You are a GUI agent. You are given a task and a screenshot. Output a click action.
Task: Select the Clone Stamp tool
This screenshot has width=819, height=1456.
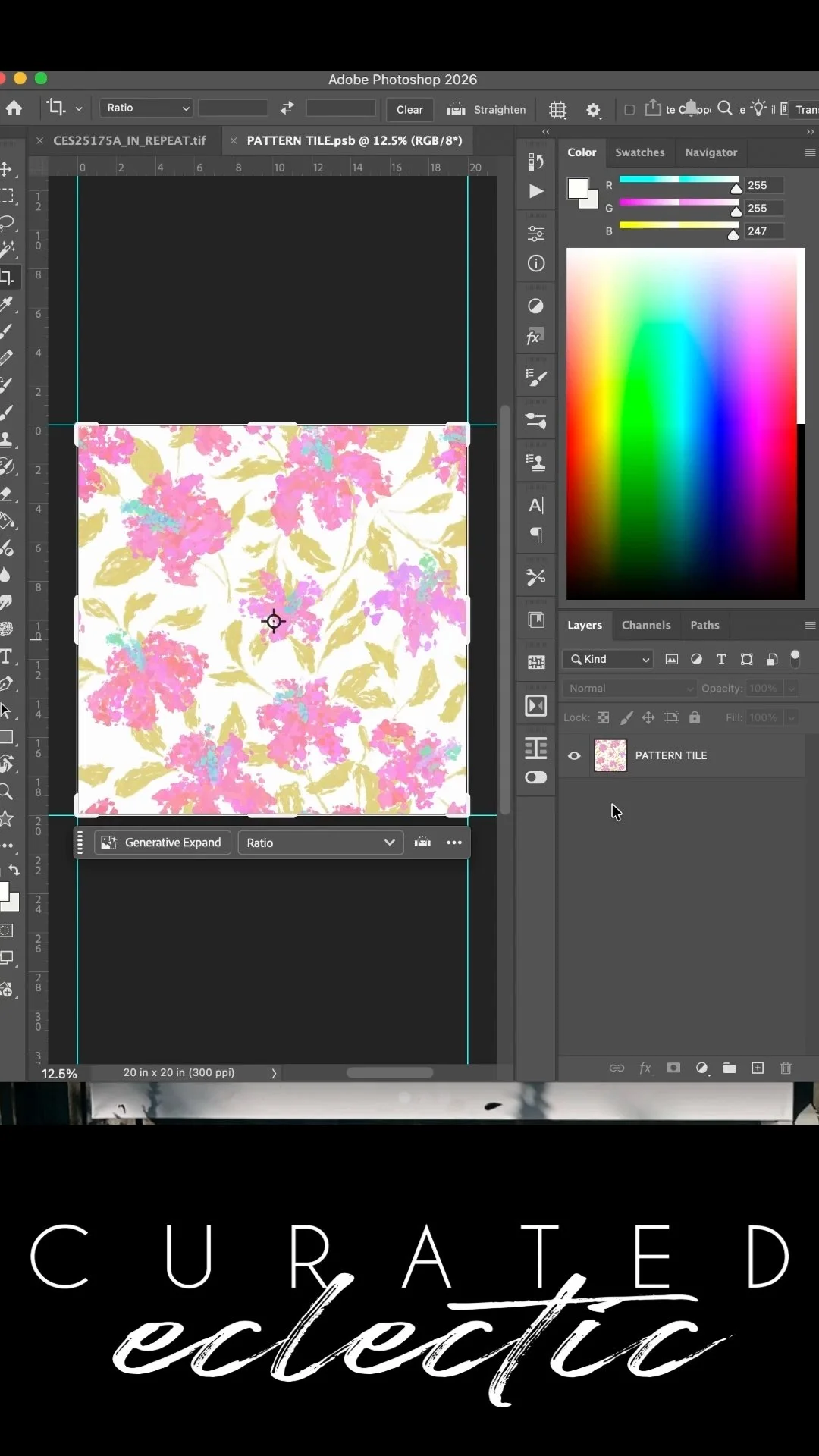coord(7,440)
